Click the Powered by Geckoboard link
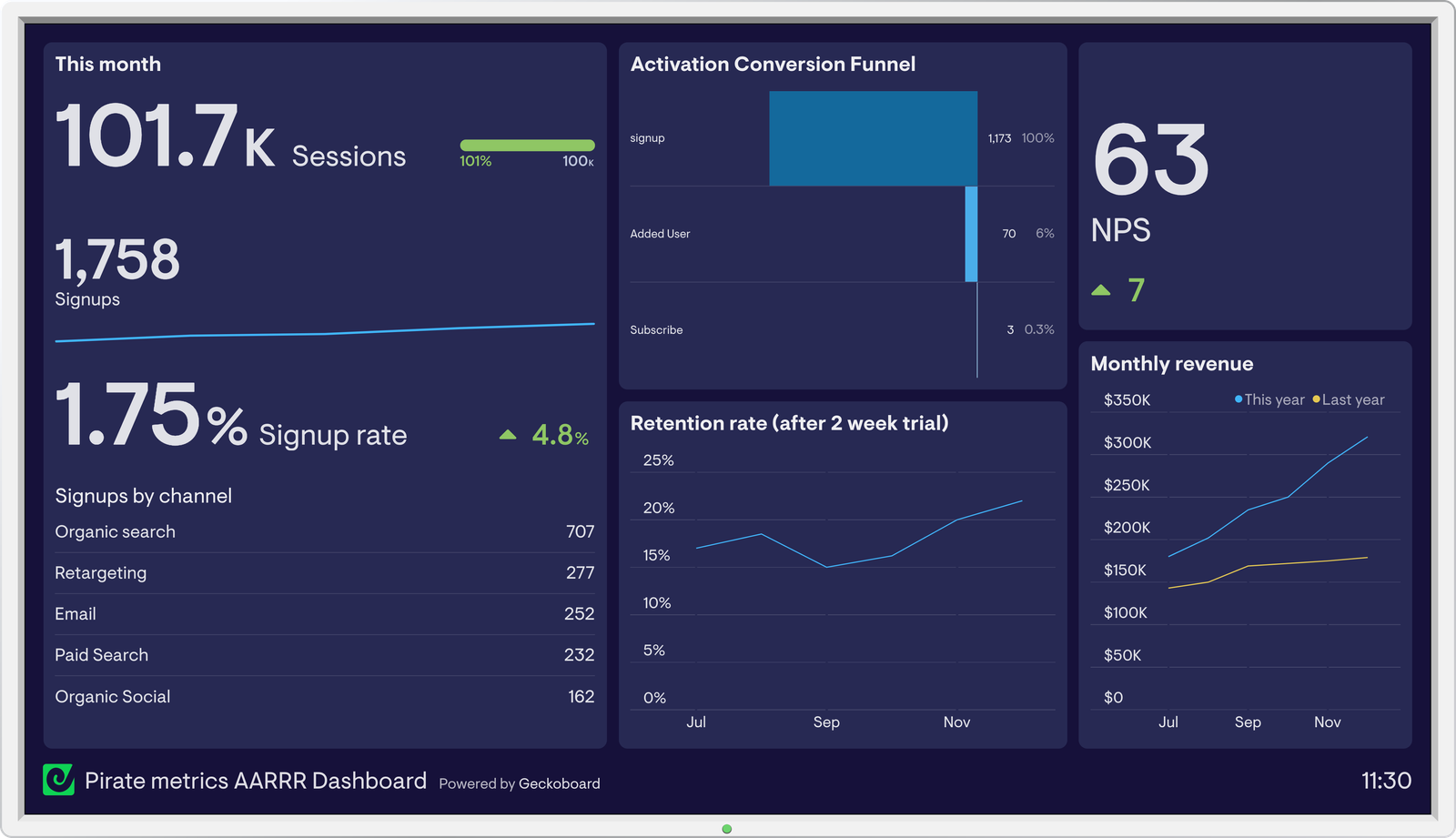This screenshot has width=1456, height=838. point(520,783)
